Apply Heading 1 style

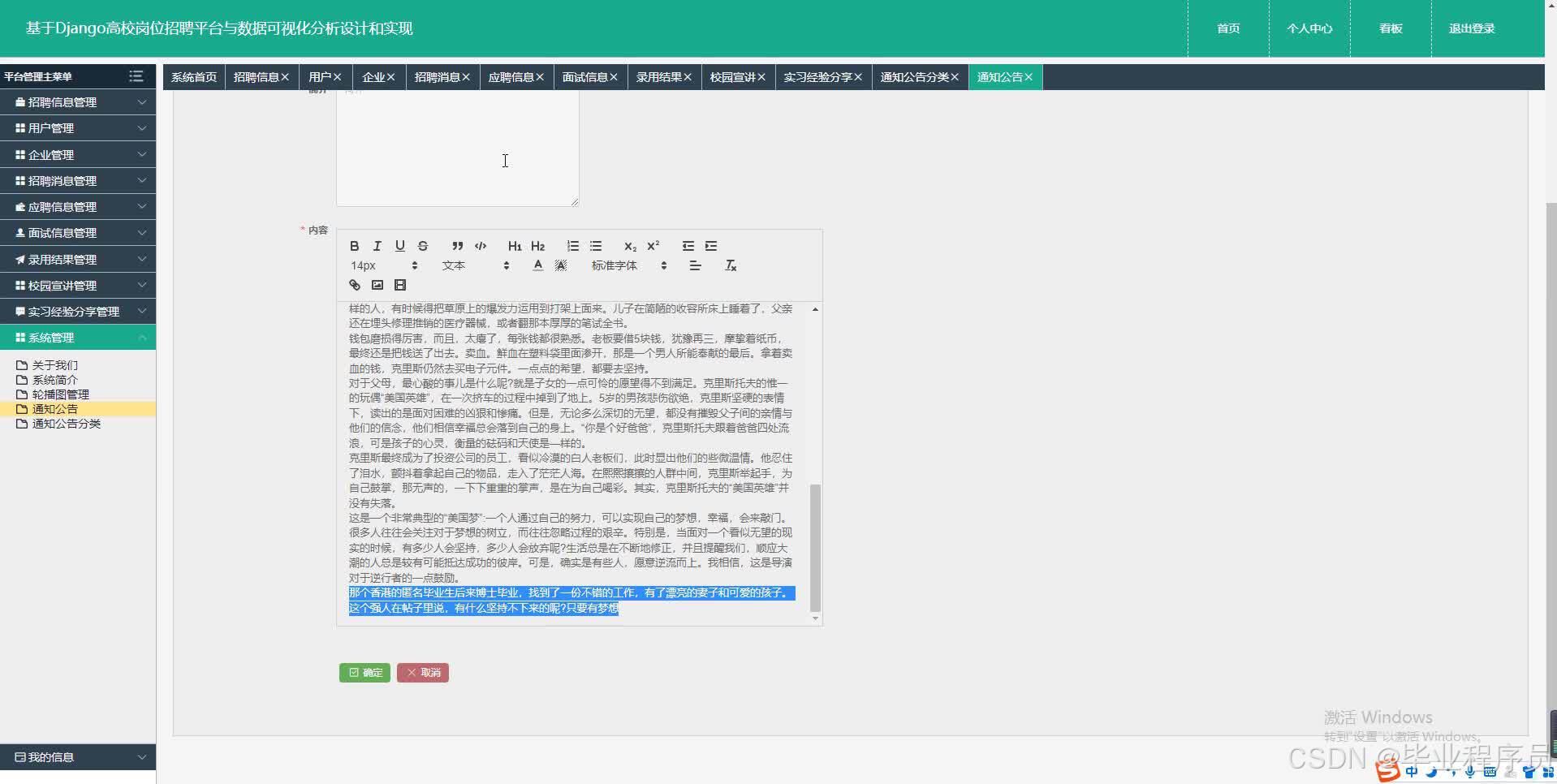pyautogui.click(x=515, y=246)
